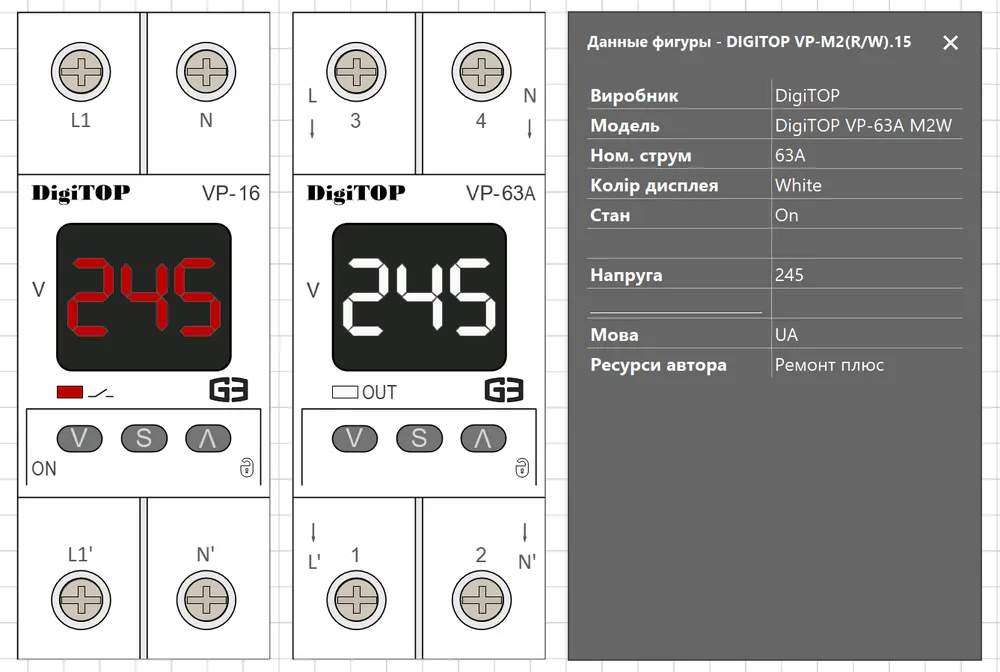This screenshot has height=672, width=1000.
Task: Click the down V button on VP-63A
Action: pyautogui.click(x=355, y=439)
